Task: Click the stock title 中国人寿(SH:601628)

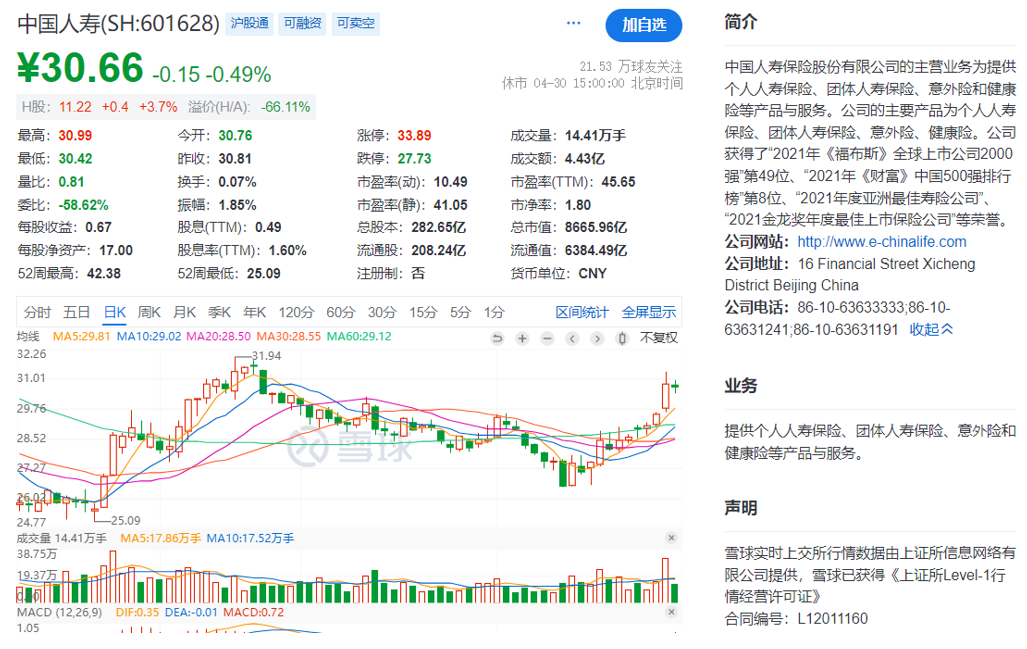Action: click(119, 24)
